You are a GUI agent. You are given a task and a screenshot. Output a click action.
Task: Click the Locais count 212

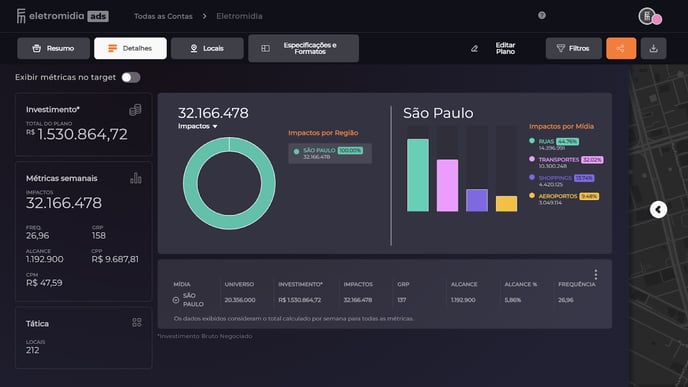[x=32, y=350]
